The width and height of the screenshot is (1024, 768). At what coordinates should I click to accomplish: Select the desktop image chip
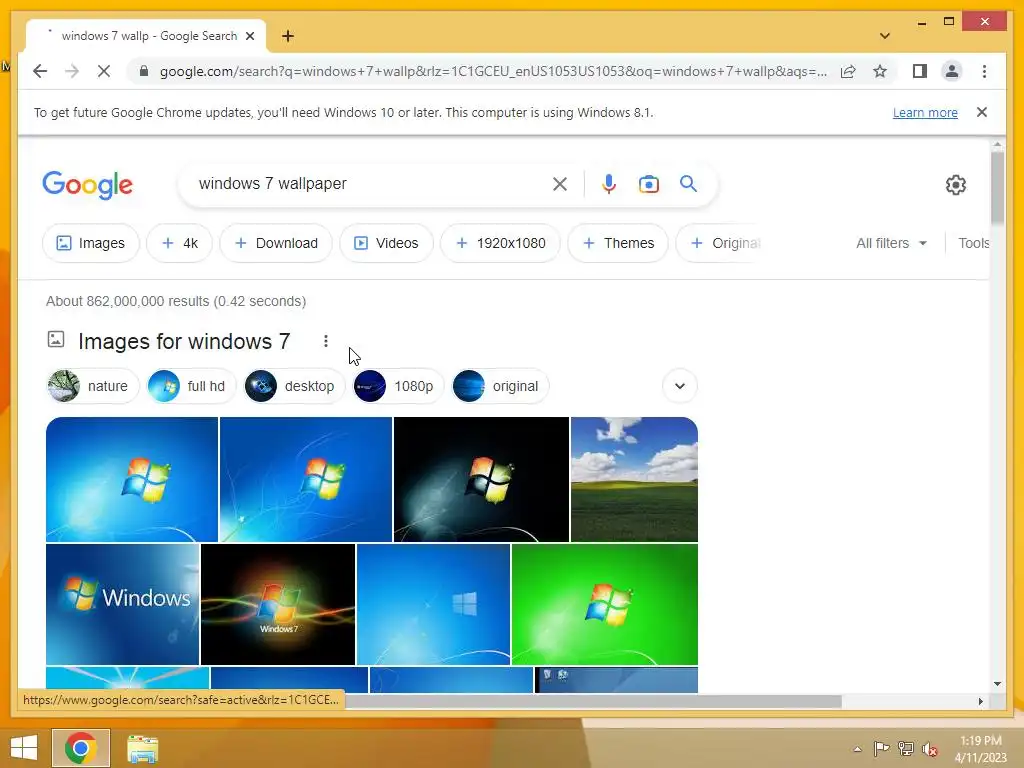(294, 386)
